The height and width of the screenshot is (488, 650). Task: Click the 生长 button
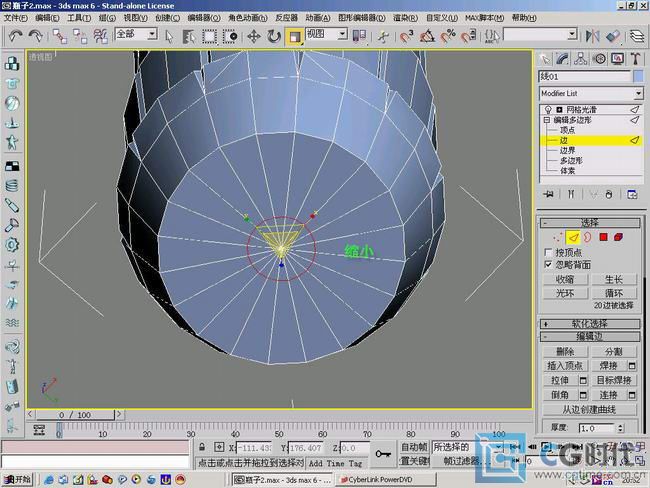[x=614, y=279]
